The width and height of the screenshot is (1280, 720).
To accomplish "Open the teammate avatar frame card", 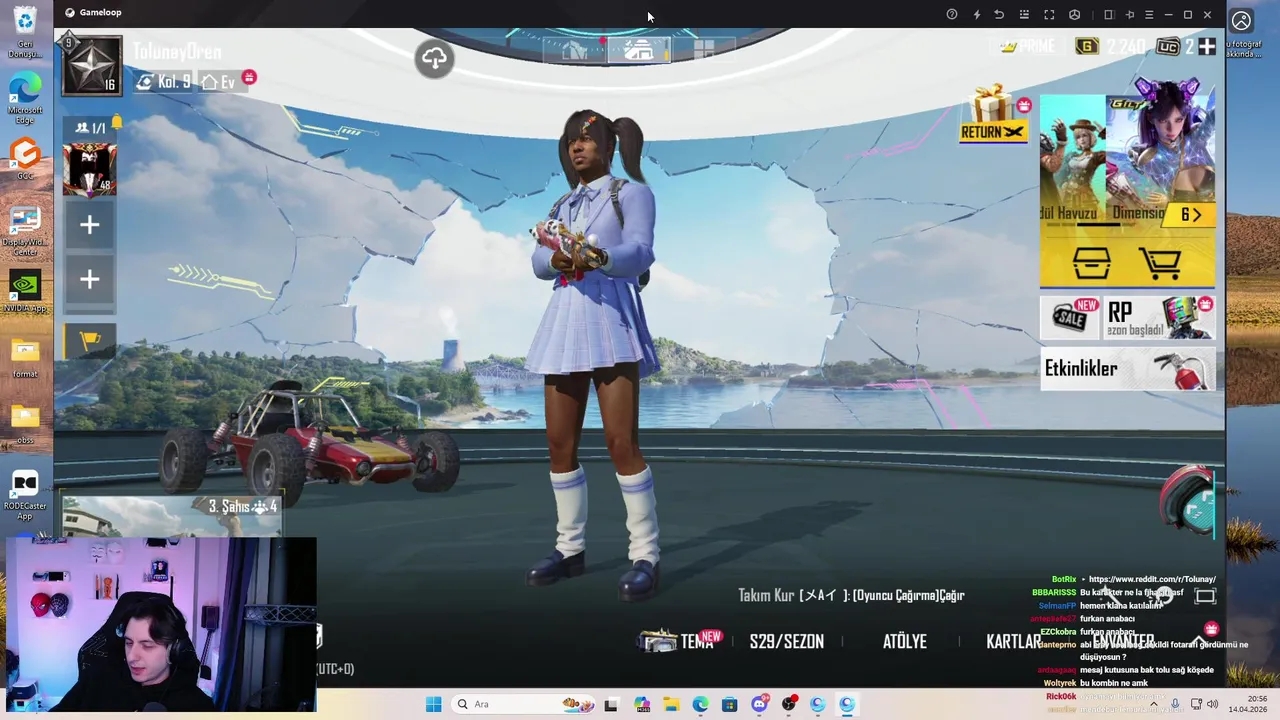I will pos(90,169).
